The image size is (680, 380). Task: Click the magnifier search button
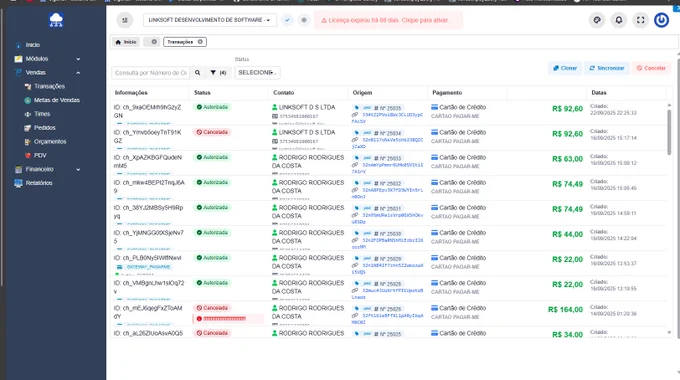[x=197, y=73]
